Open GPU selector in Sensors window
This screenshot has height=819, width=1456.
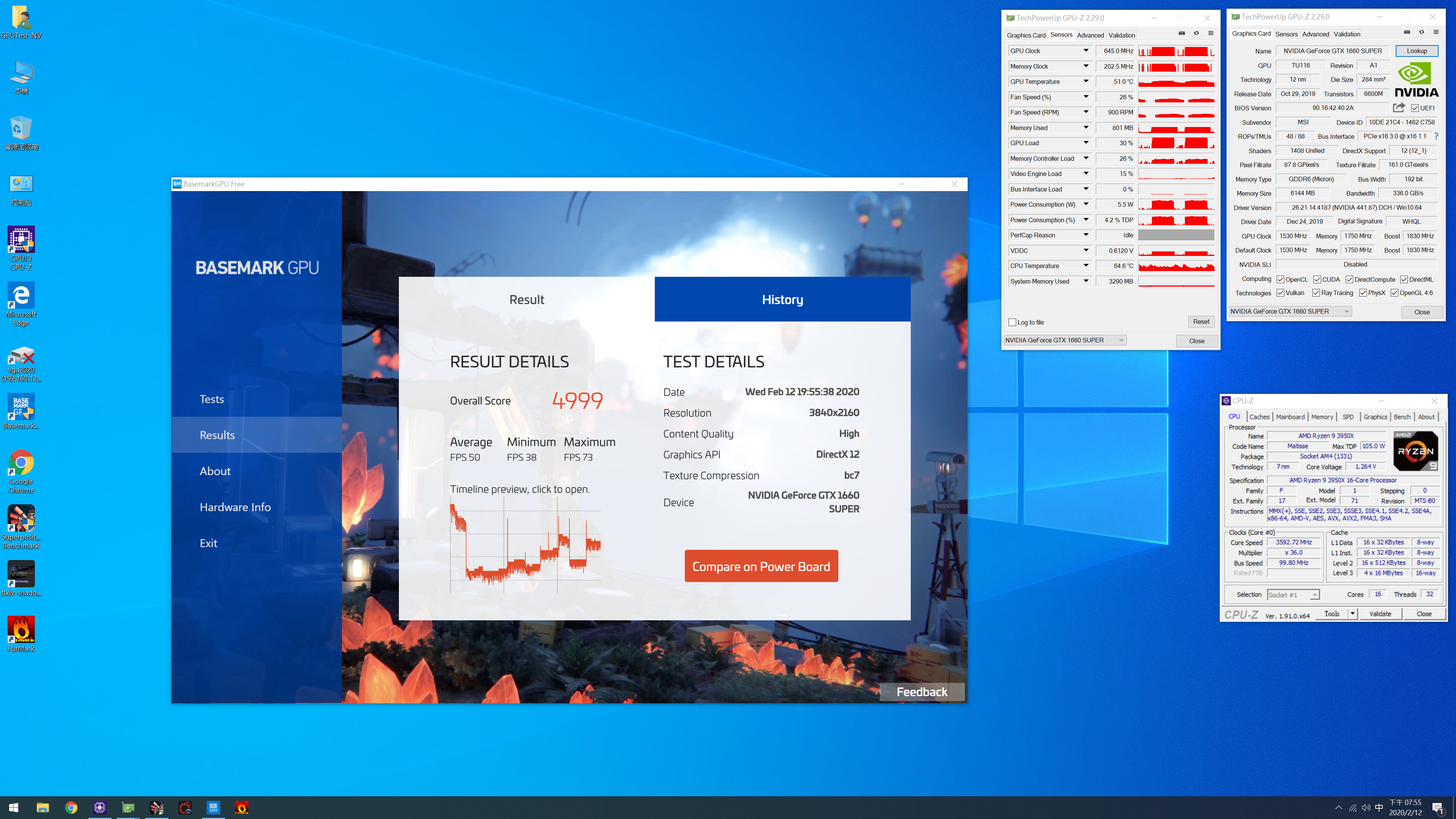pyautogui.click(x=1065, y=340)
